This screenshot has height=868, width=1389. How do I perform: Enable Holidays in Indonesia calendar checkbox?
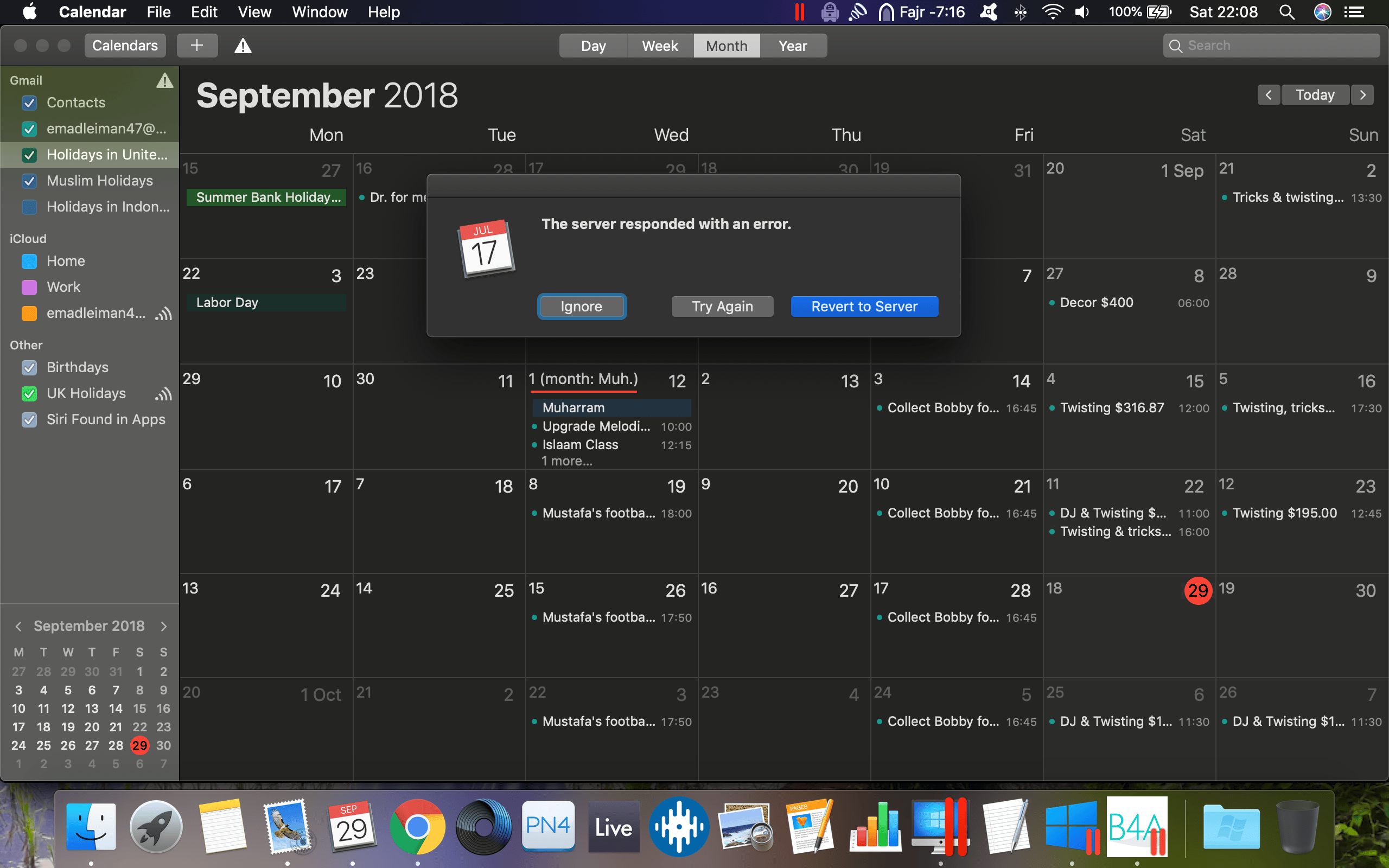[29, 207]
